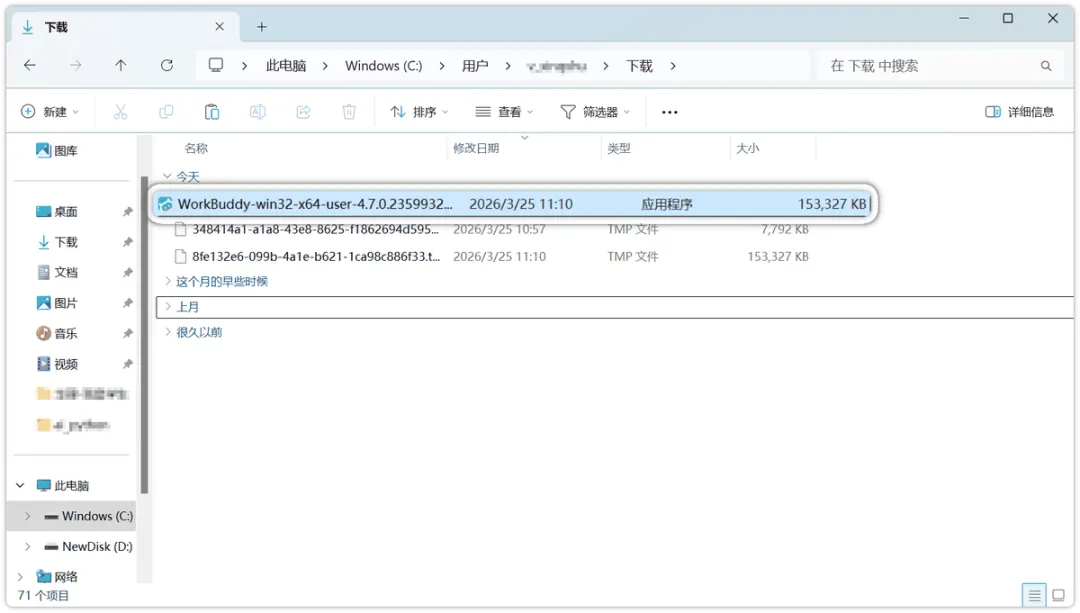Open 文档 in the sidebar
Viewport: 1080px width, 613px height.
(56, 272)
